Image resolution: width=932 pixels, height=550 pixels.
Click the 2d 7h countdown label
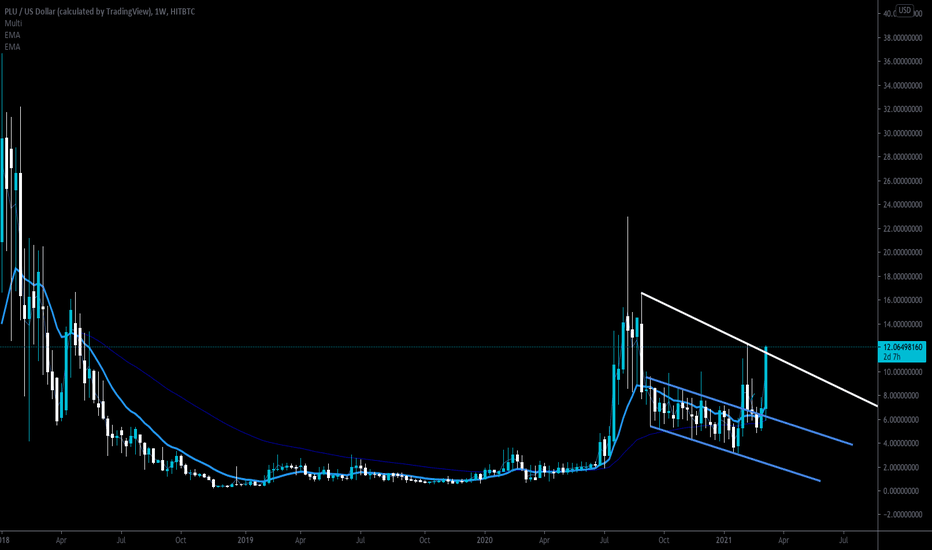[x=891, y=357]
